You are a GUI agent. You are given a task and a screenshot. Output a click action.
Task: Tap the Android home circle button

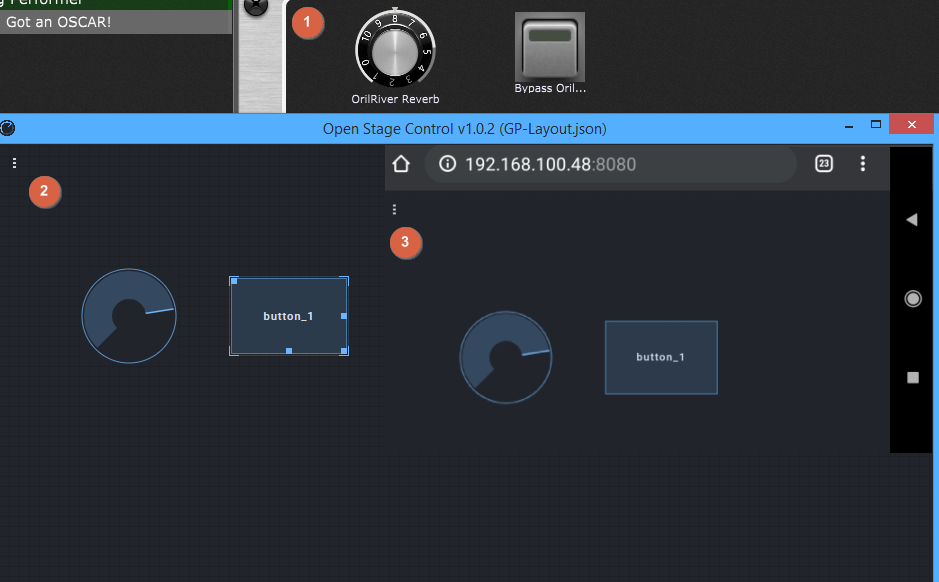coord(913,298)
